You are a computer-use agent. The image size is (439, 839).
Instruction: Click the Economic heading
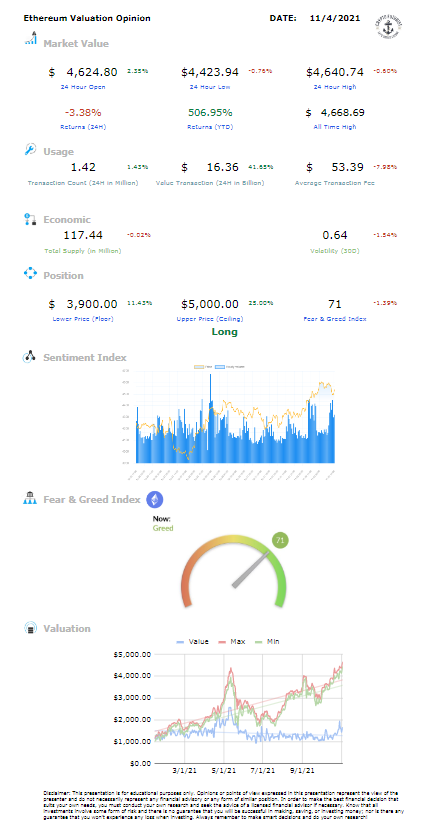tap(67, 219)
